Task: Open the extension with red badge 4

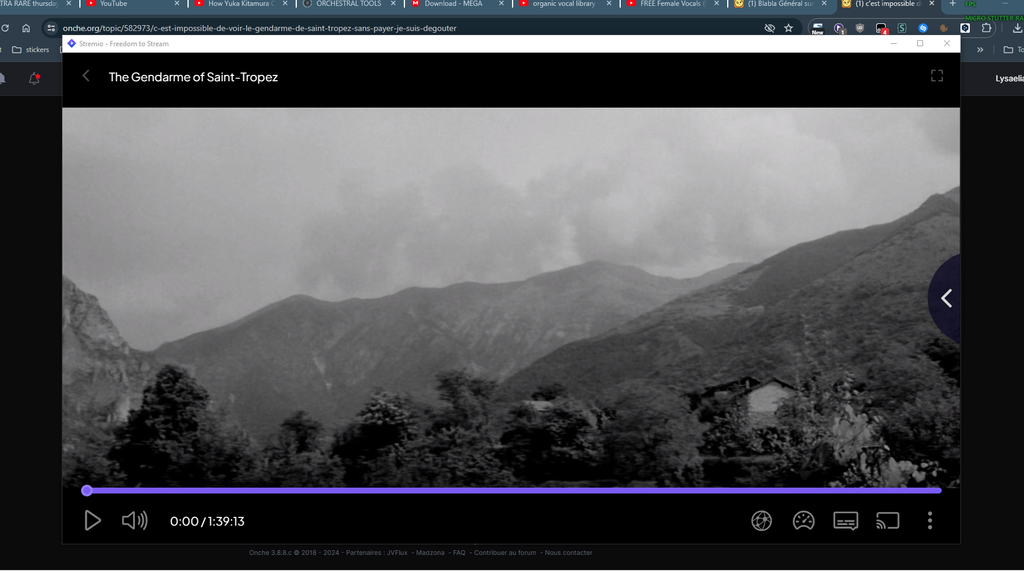Action: [x=881, y=28]
